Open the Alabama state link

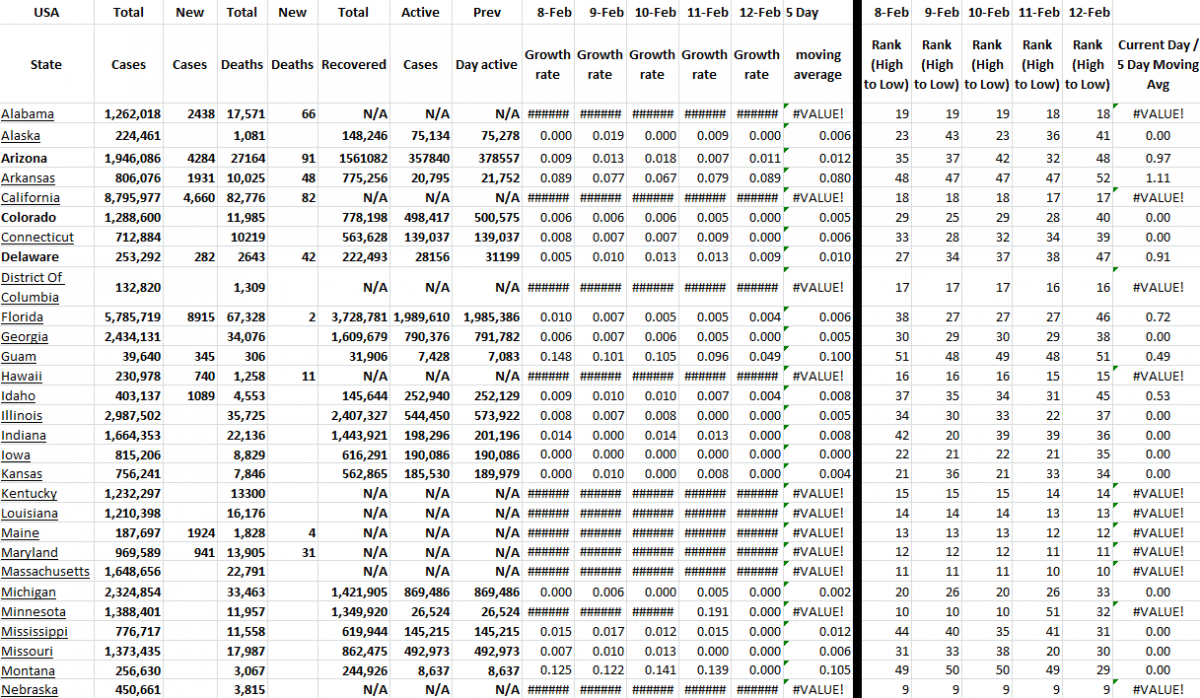tap(27, 114)
